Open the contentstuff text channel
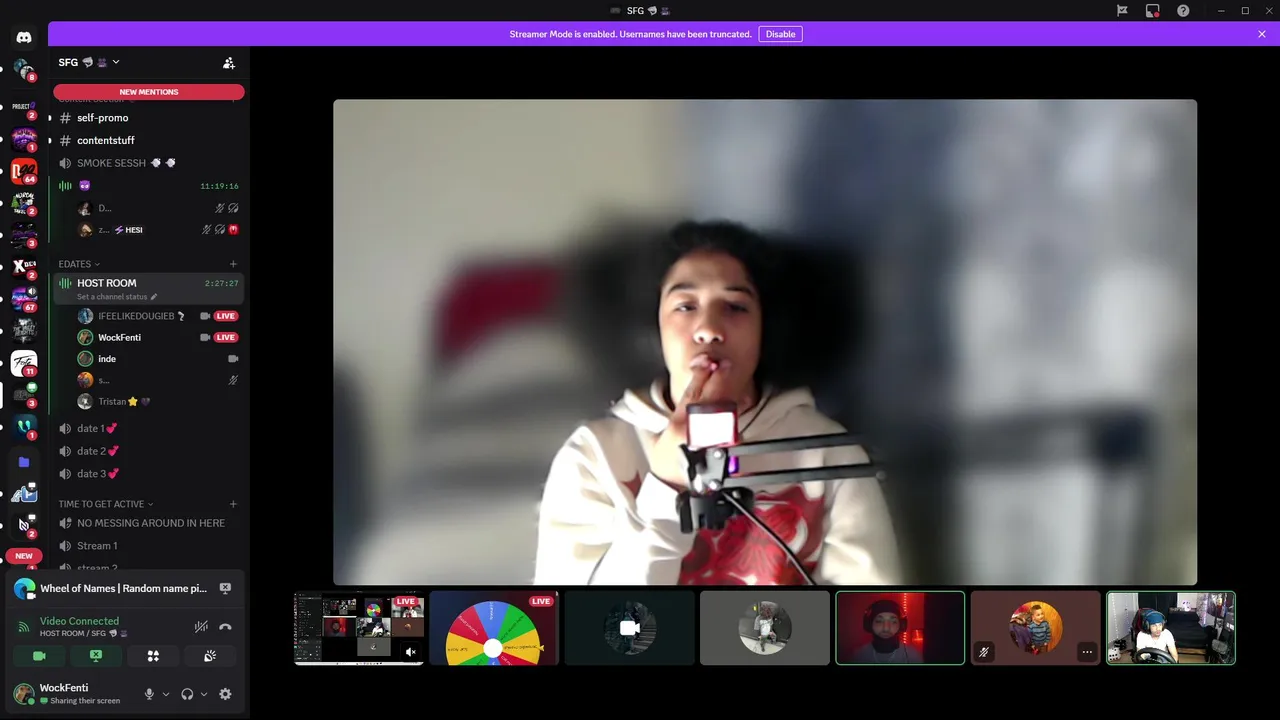 pos(148,140)
